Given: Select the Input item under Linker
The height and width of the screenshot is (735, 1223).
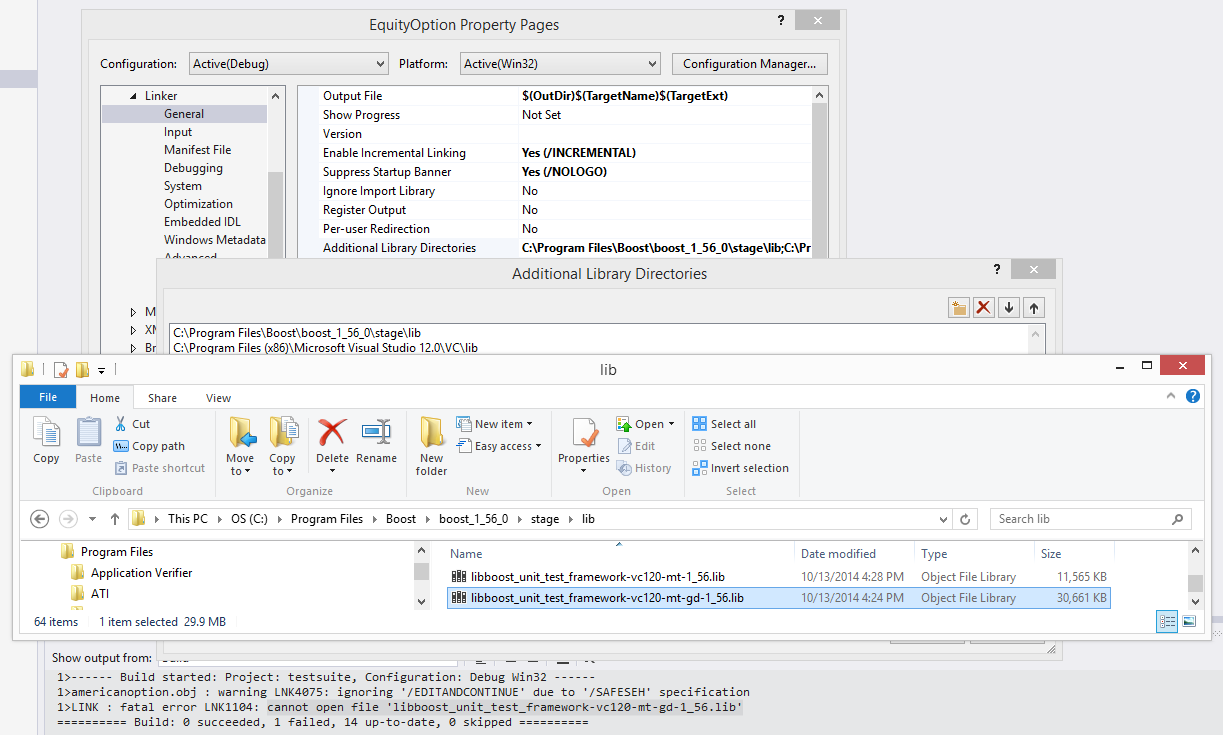Looking at the screenshot, I should 178,132.
